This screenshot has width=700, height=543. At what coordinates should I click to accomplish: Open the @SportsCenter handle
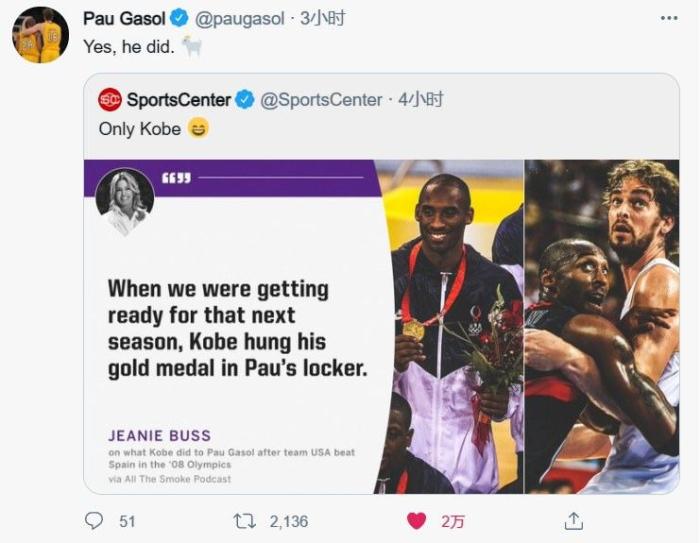click(320, 99)
